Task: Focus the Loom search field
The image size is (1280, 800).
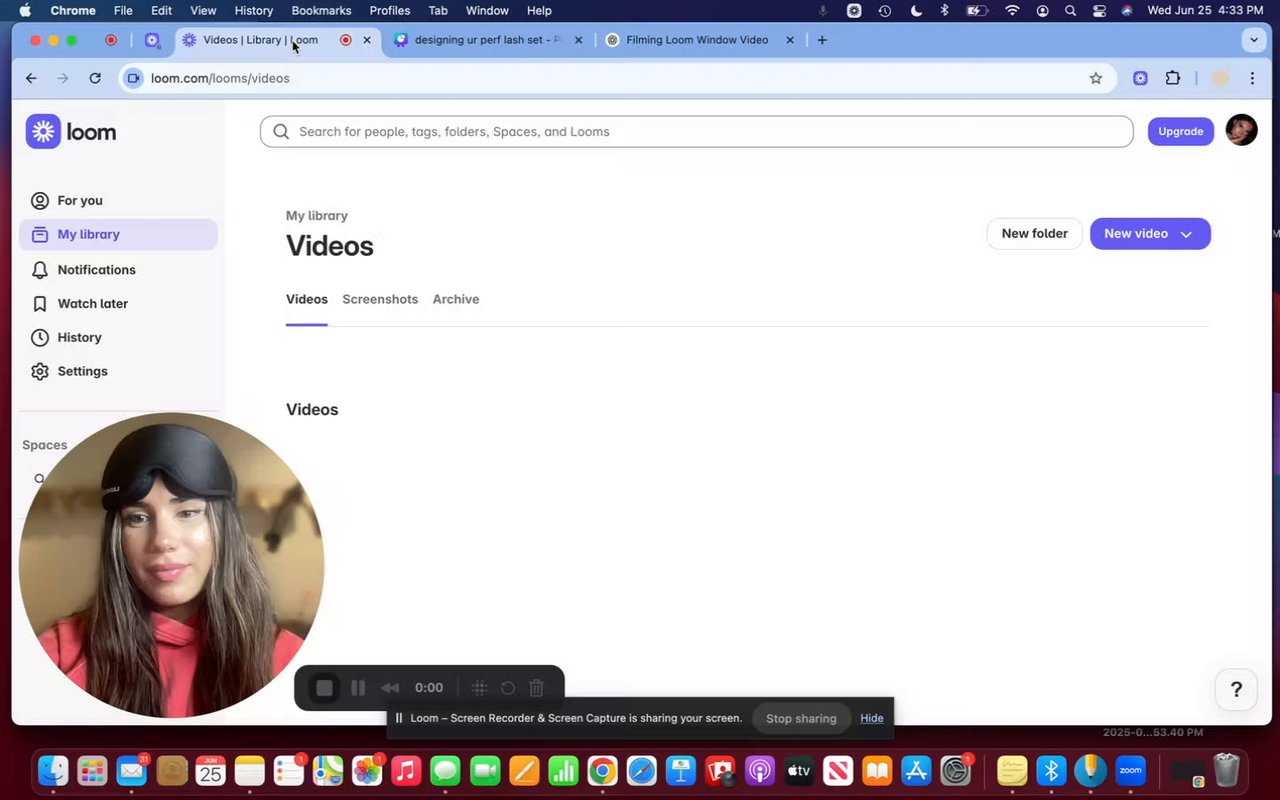Action: pyautogui.click(x=696, y=131)
